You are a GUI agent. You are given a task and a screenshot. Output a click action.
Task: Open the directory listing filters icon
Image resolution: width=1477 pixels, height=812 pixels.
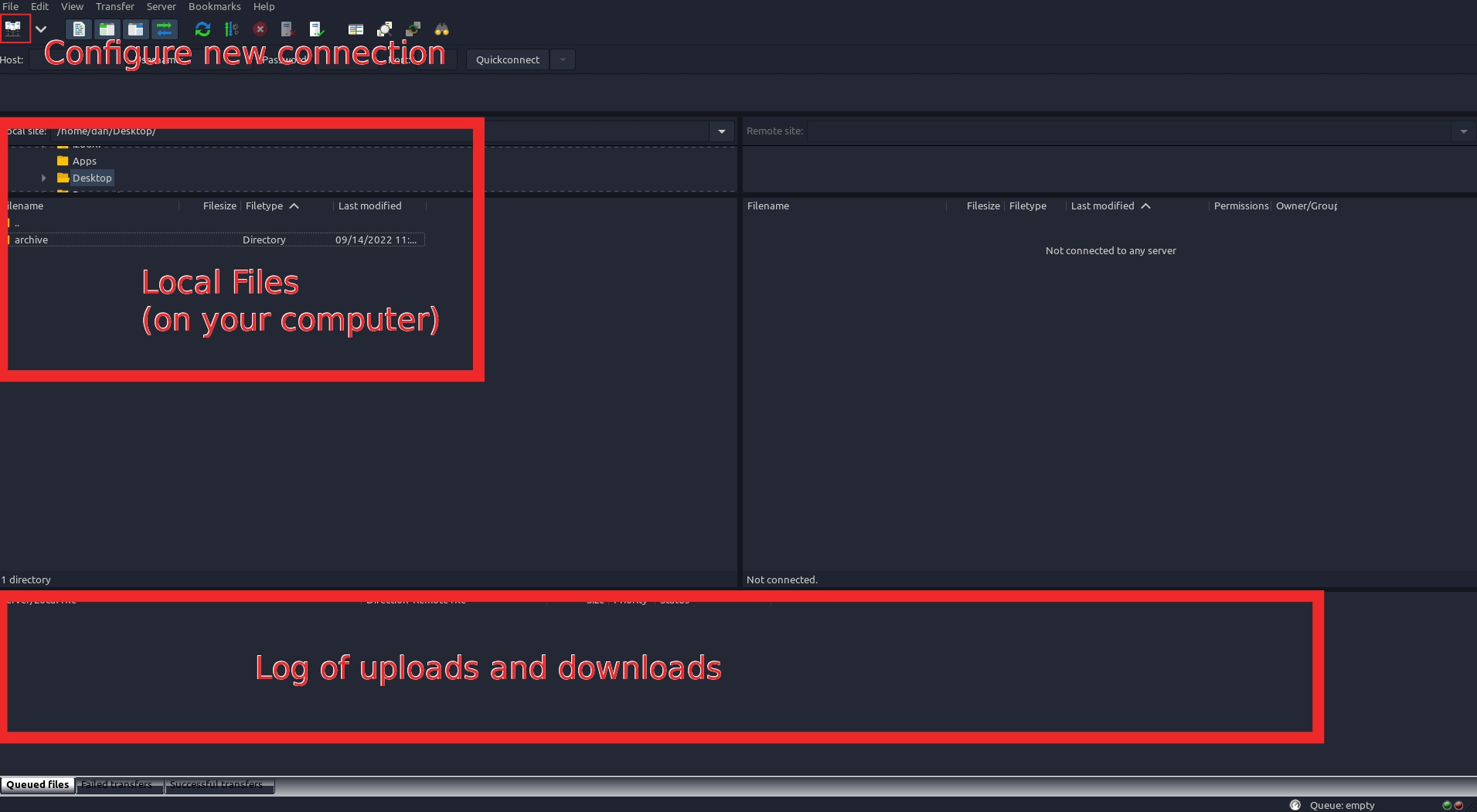[x=356, y=29]
